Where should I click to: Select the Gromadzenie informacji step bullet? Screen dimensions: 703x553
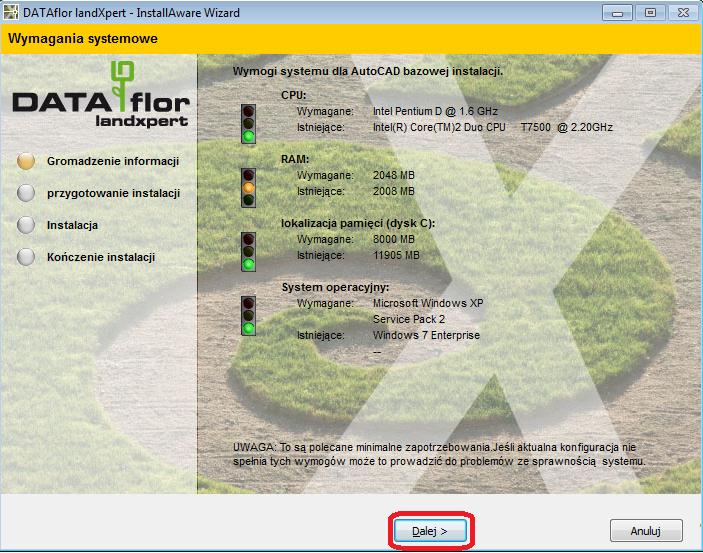pyautogui.click(x=26, y=161)
